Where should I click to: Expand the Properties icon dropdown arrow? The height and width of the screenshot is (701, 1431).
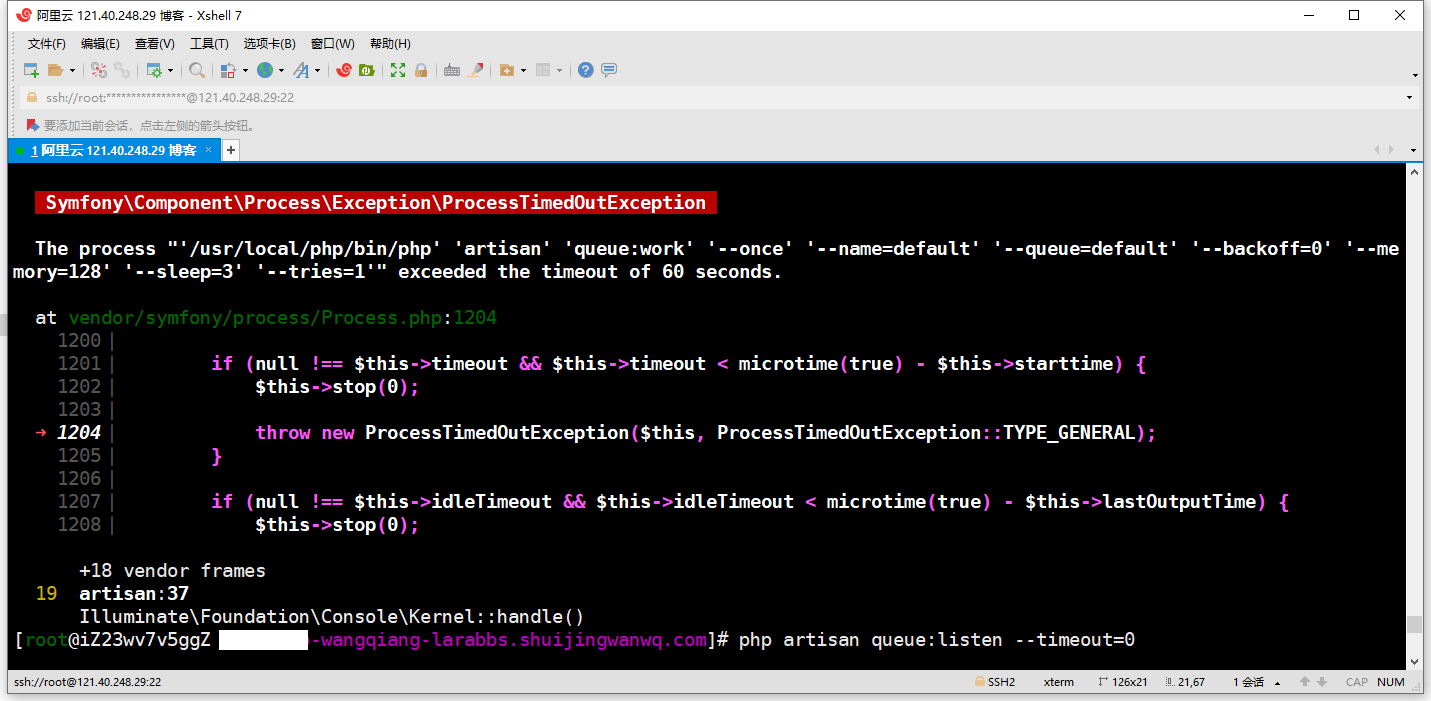[171, 70]
